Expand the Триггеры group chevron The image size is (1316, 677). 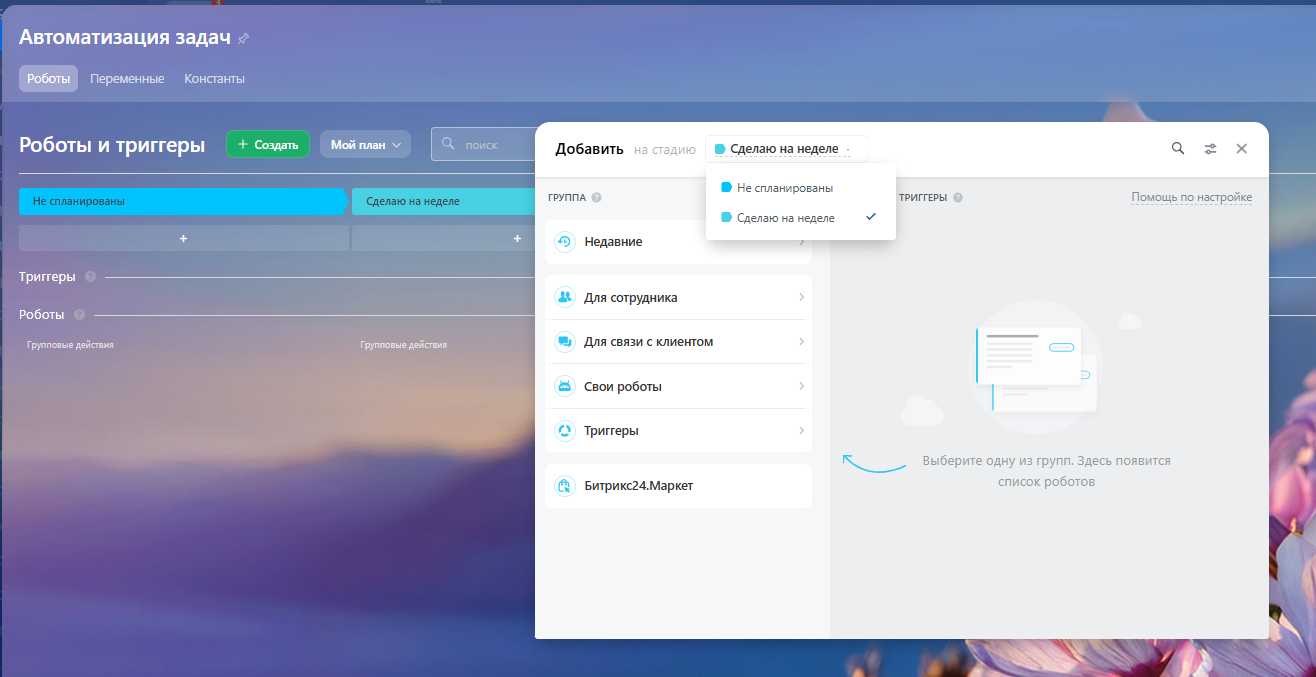click(x=801, y=431)
